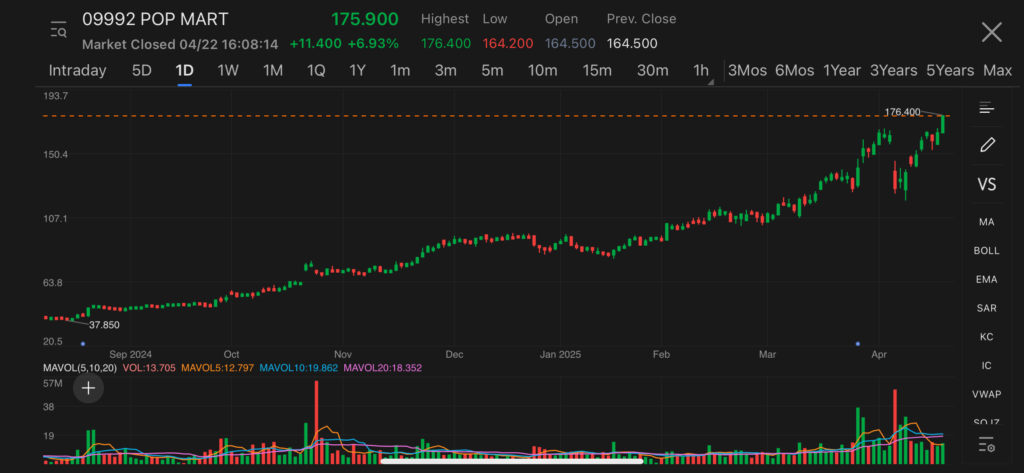Select the 10m minute interval

pos(543,71)
